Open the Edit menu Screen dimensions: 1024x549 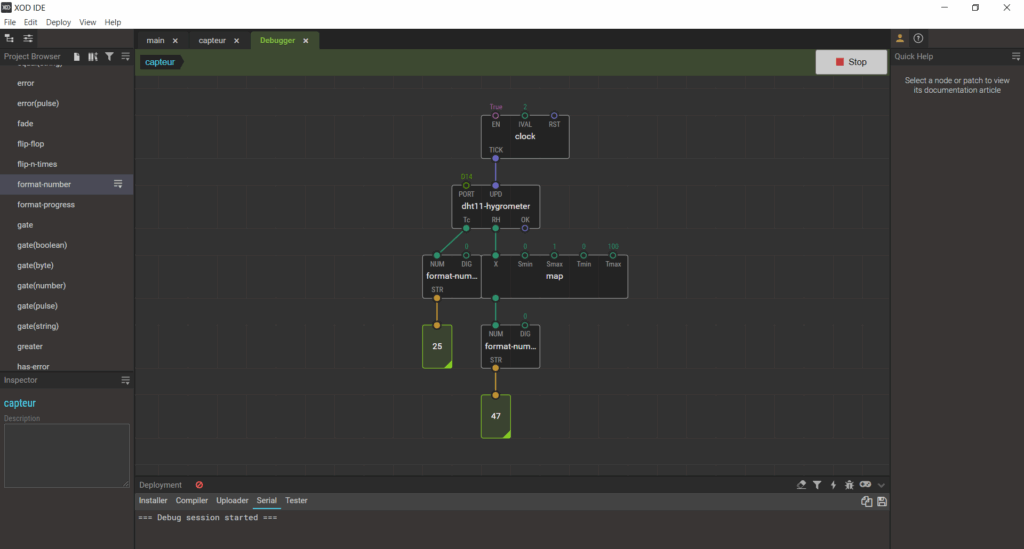31,22
